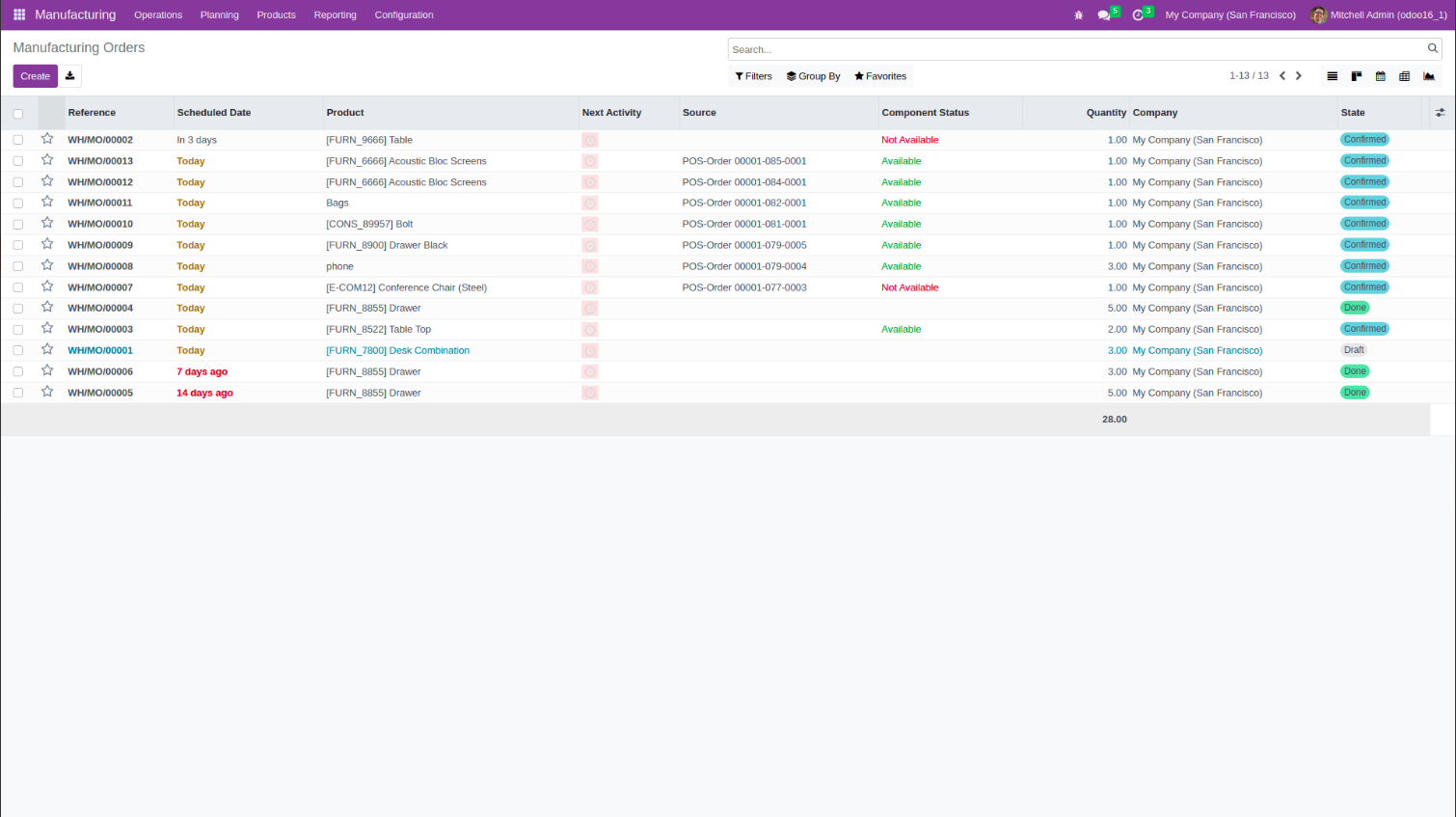Viewport: 1456px width, 817px height.
Task: Check the WH/MO/00013 row checkbox
Action: (18, 161)
